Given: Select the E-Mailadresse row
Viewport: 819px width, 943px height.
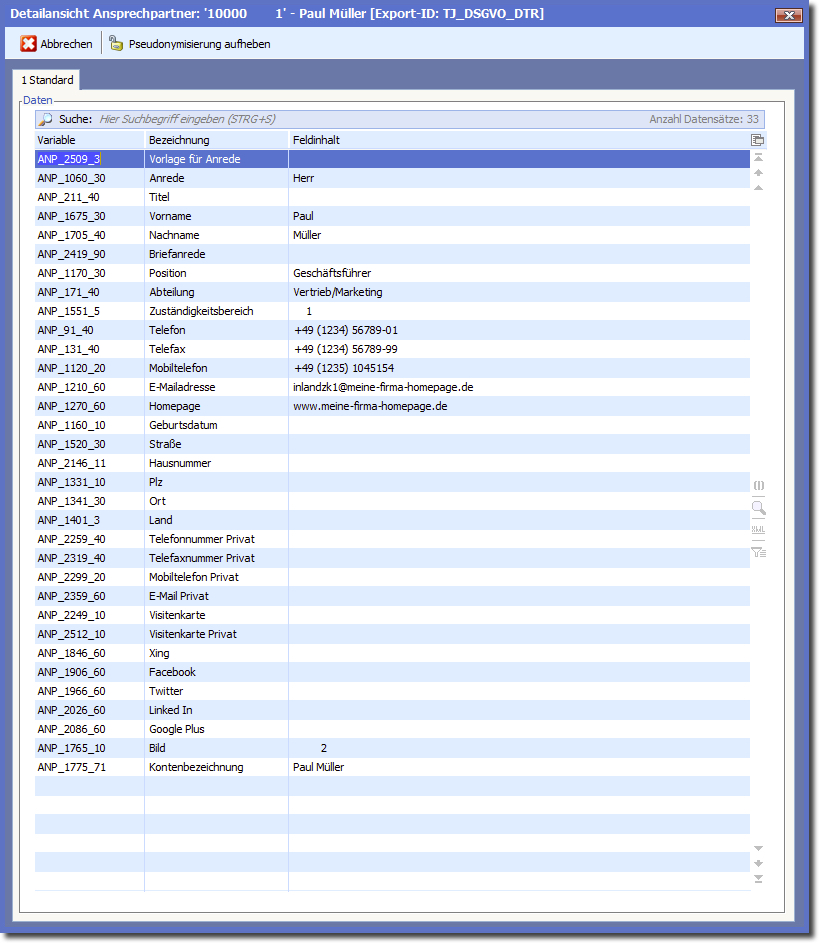Looking at the screenshot, I should click(392, 387).
